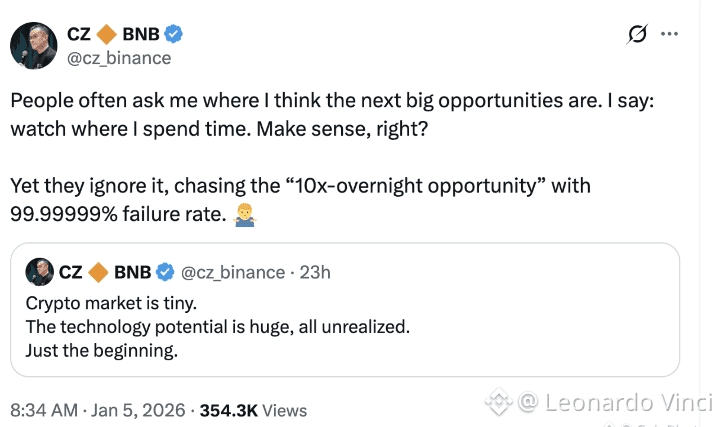This screenshot has width=720, height=427.
Task: Click the small avatar in the quoted tweet
Action: (x=39, y=272)
